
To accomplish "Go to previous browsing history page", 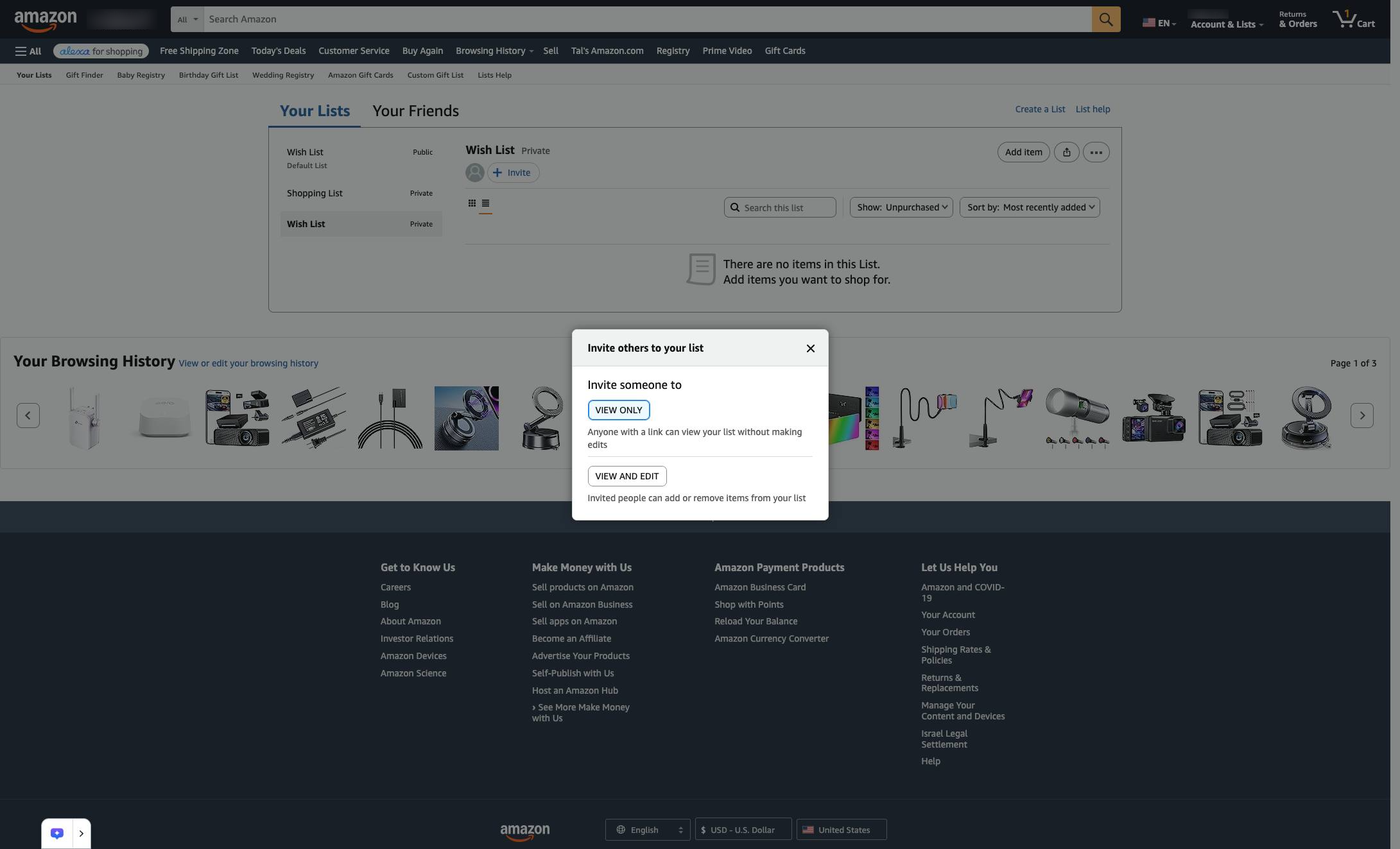I will click(28, 416).
